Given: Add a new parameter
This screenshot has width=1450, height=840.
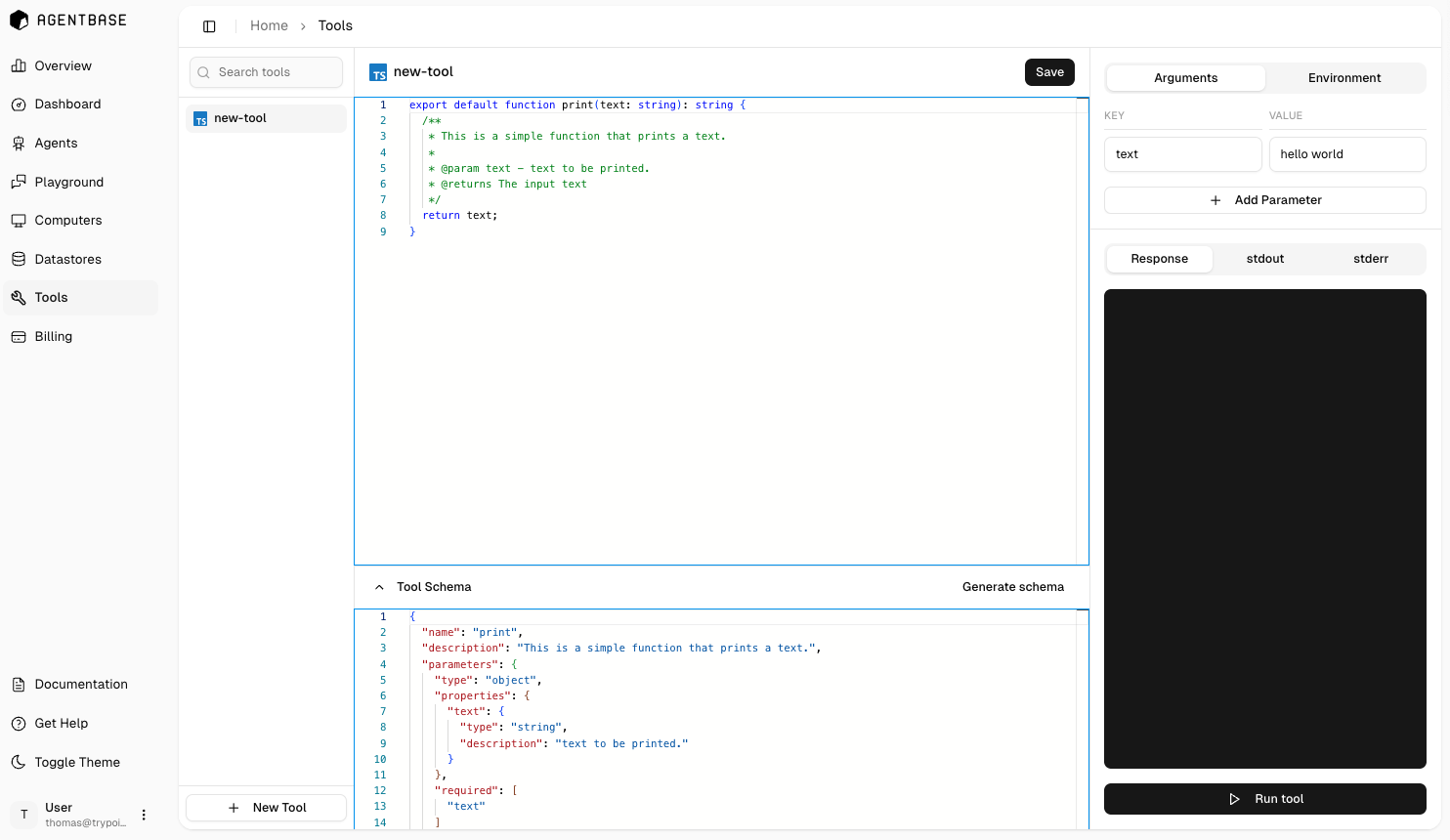Looking at the screenshot, I should (1264, 199).
